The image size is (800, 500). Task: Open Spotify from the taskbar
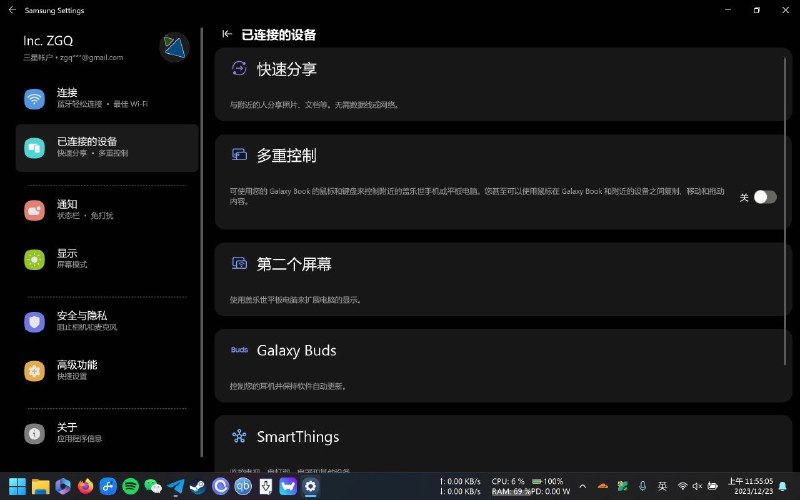(x=131, y=486)
